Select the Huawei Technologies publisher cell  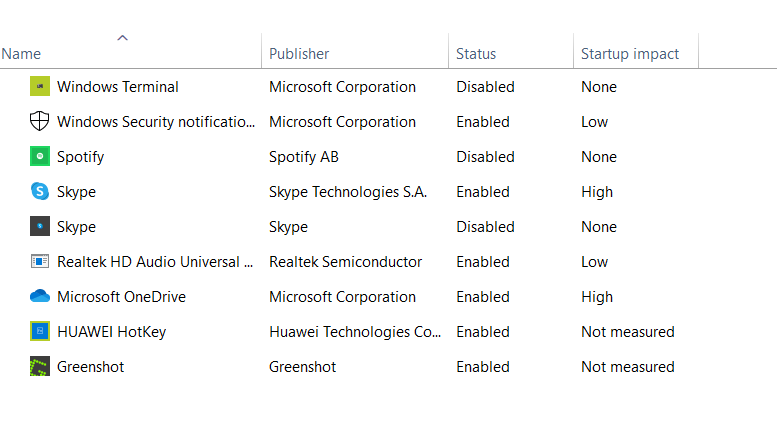(355, 332)
